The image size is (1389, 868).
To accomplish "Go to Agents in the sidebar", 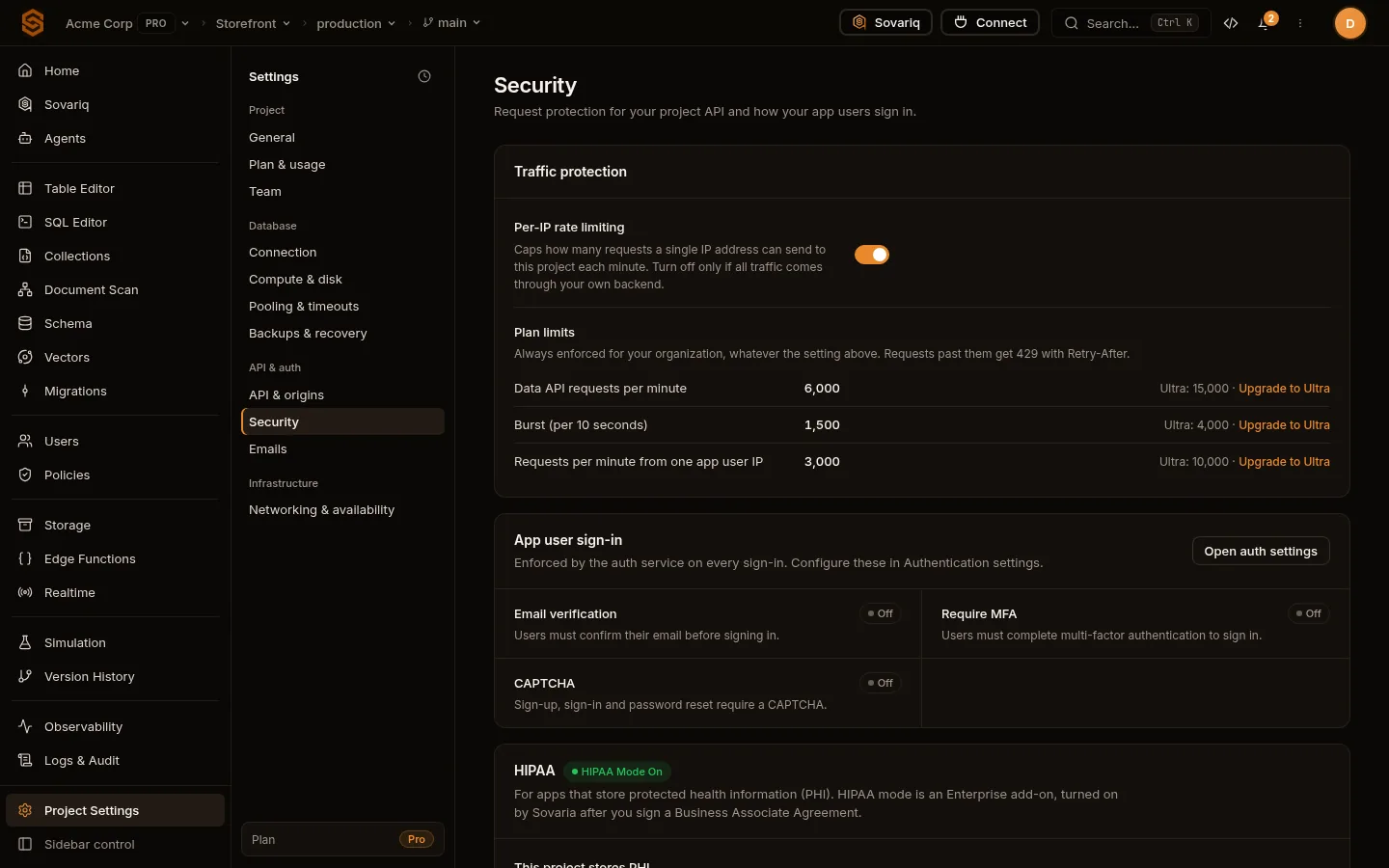I will pos(115,138).
